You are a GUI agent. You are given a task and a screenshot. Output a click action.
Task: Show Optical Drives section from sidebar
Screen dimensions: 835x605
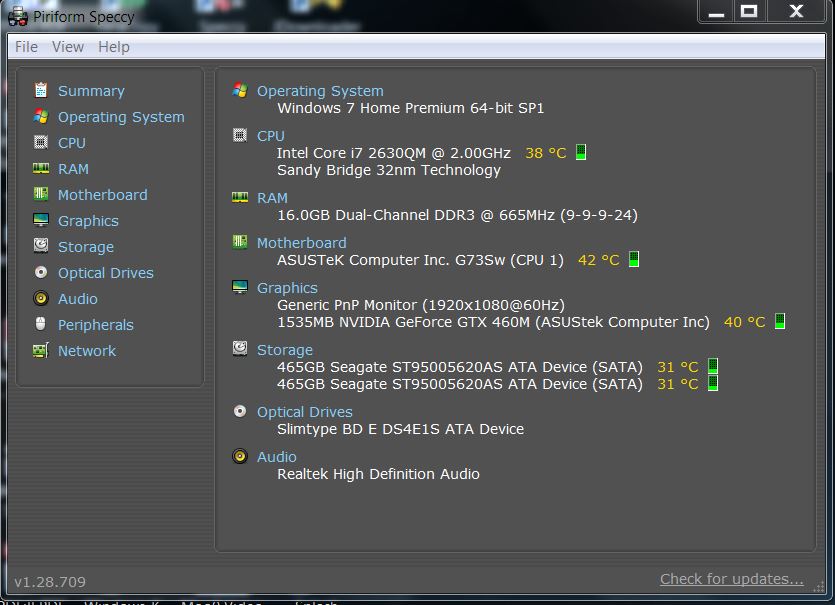click(x=105, y=273)
